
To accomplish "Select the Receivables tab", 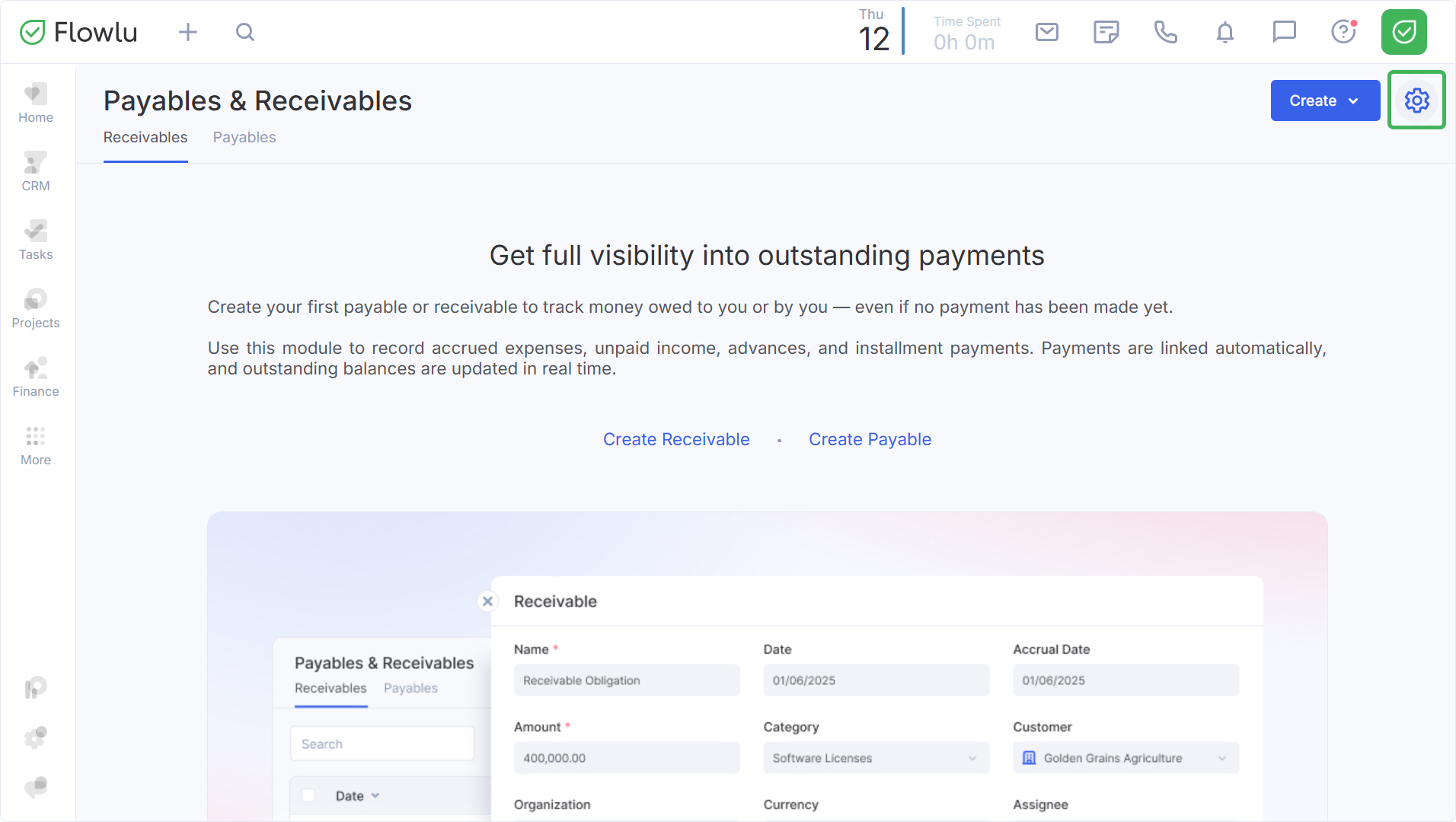I will (145, 138).
